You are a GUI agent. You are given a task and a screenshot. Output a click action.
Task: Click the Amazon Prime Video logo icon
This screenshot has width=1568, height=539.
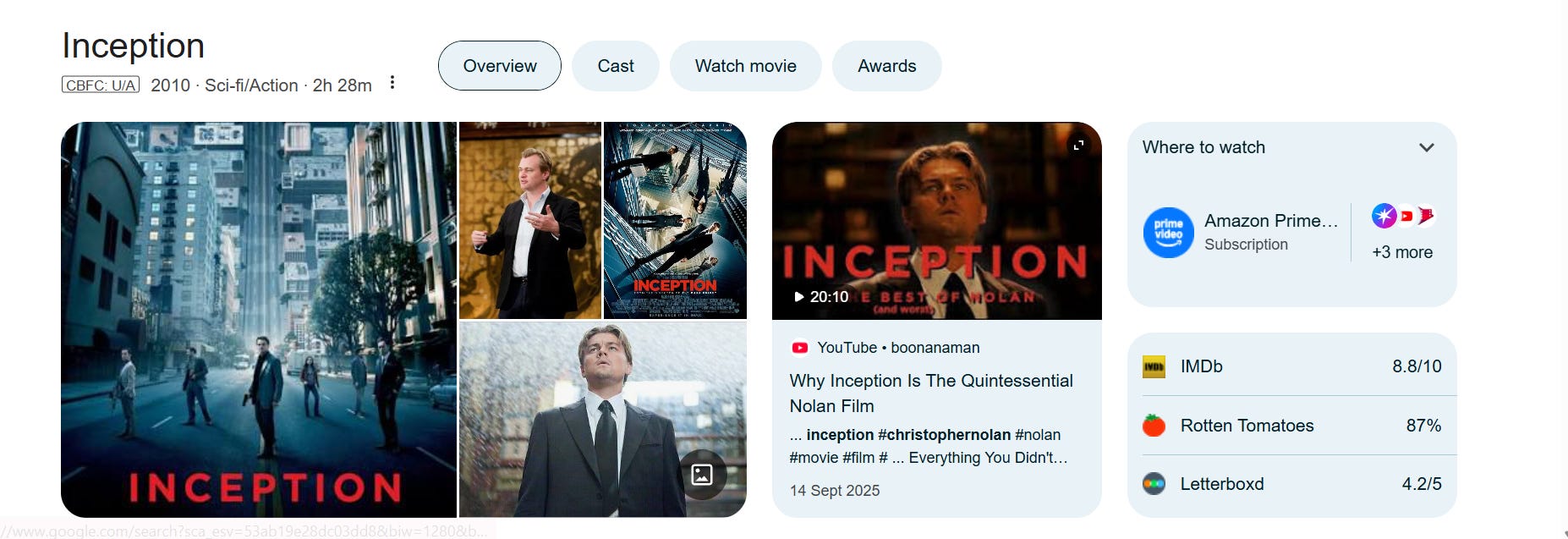pos(1168,233)
